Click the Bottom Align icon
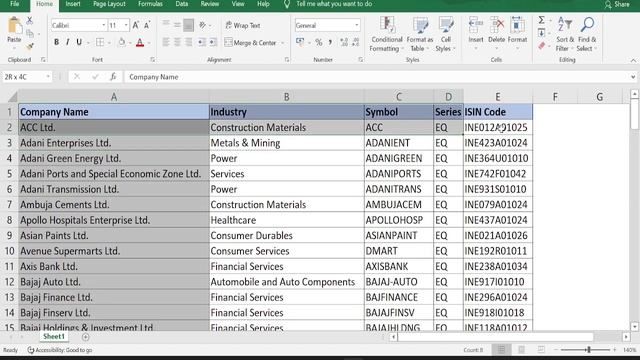640x360 pixels. pyautogui.click(x=188, y=25)
